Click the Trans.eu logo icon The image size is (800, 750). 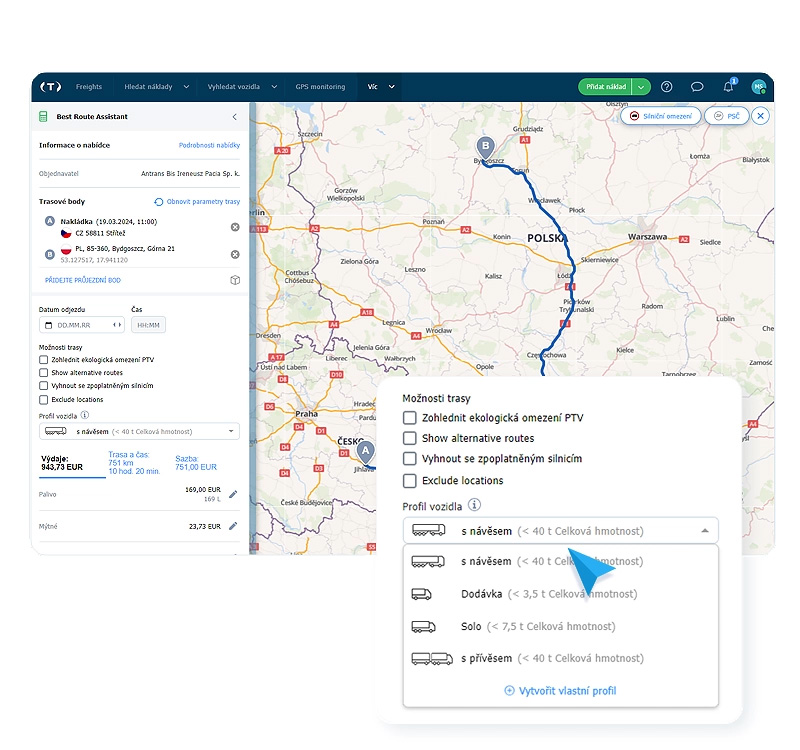click(51, 87)
